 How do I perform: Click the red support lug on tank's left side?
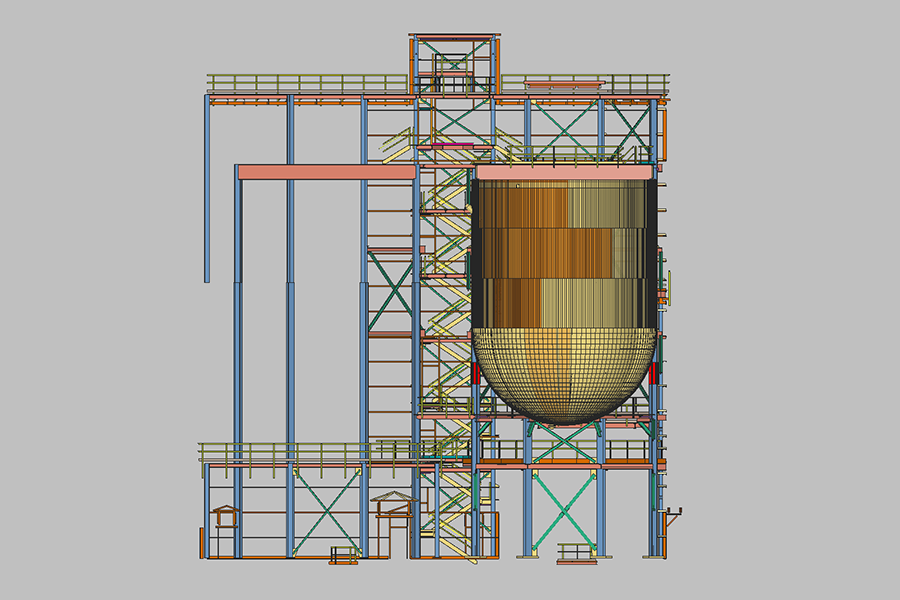coord(474,375)
